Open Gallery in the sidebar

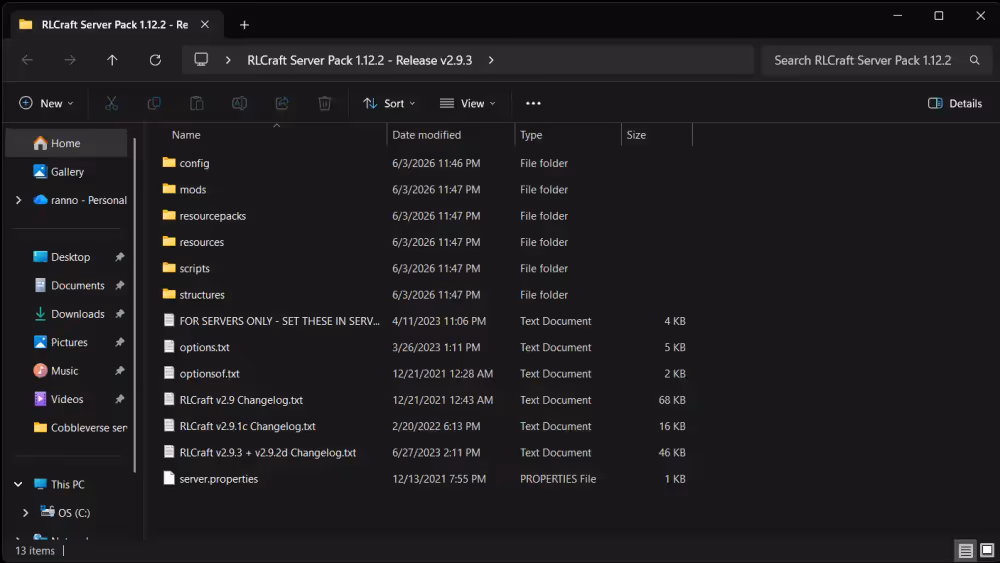click(x=67, y=172)
